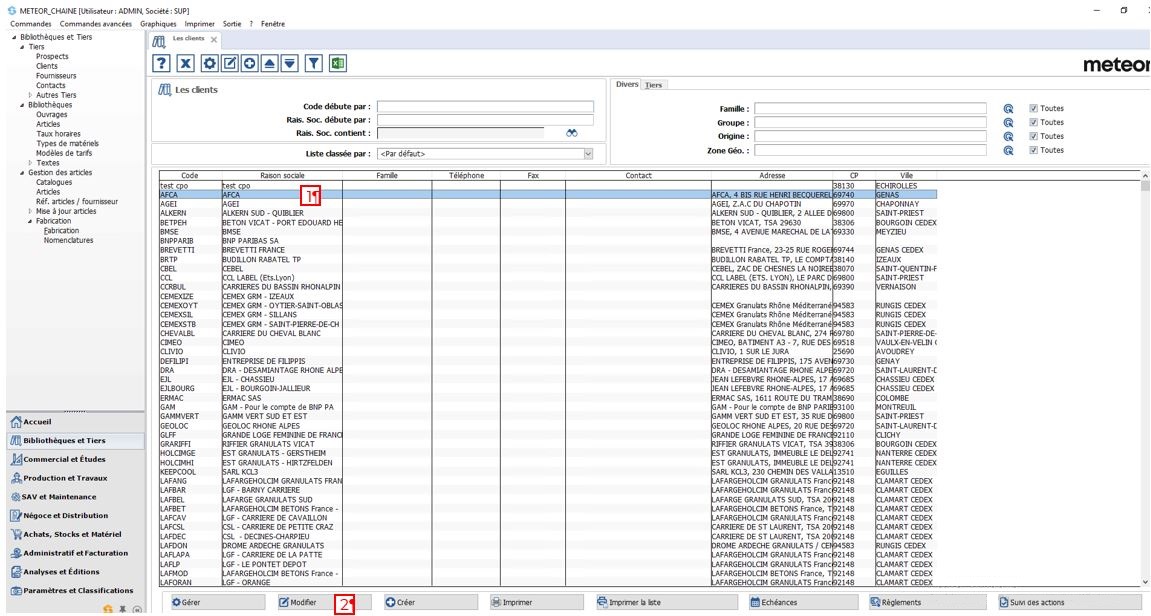Select the BNP PARIBAS SA row
This screenshot has width=1151, height=616.
tap(548, 241)
